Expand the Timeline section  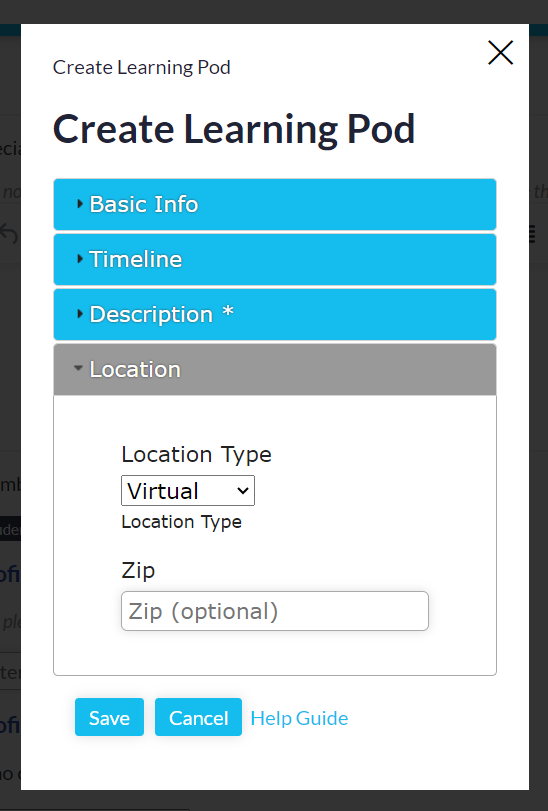(x=275, y=259)
